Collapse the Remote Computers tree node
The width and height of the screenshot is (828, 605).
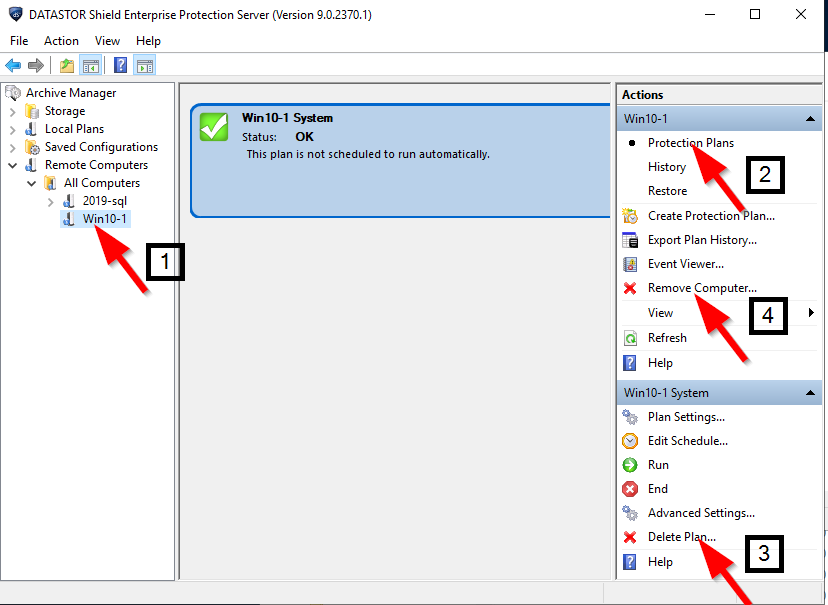pos(12,165)
